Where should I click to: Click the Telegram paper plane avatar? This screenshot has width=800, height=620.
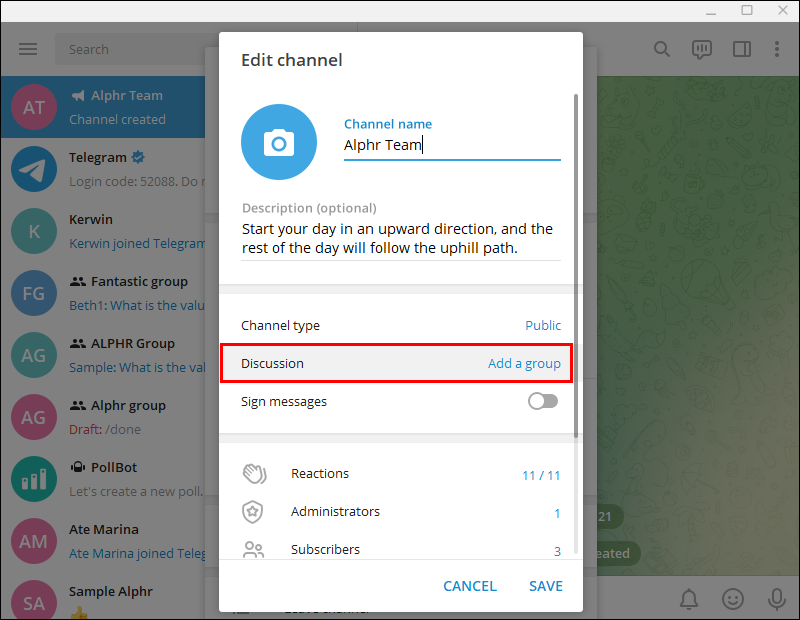point(34,169)
